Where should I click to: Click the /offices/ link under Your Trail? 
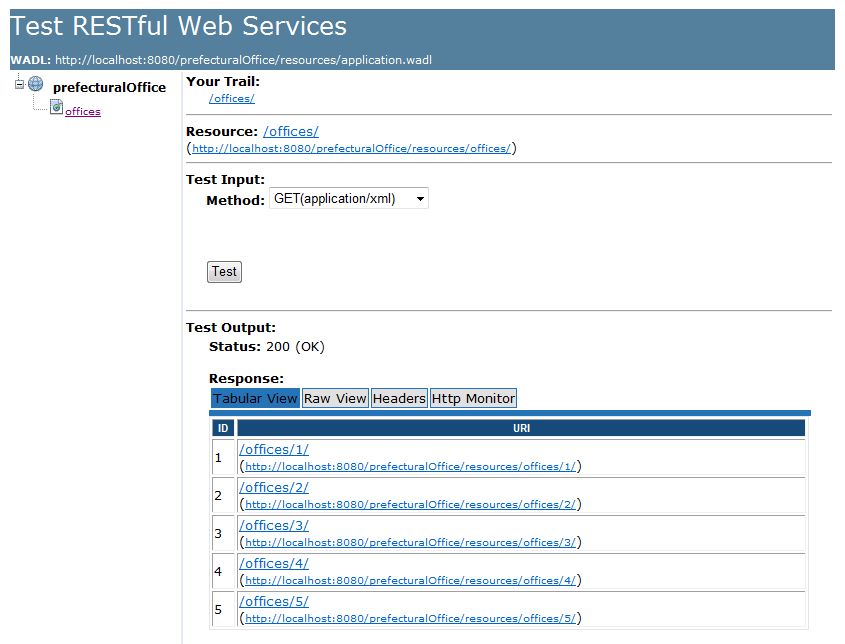232,98
